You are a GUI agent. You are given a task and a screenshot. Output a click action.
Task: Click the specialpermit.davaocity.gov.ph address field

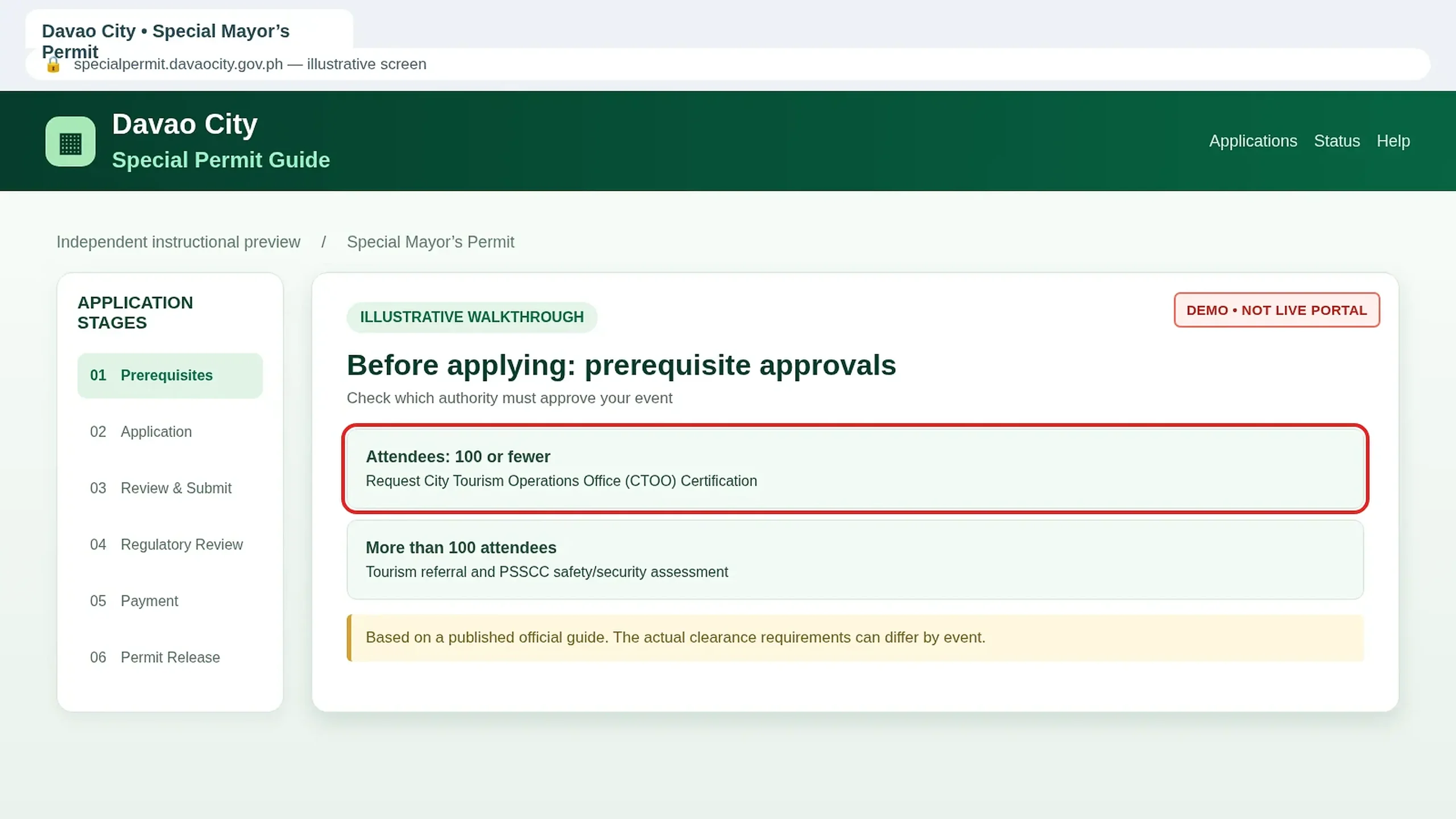pos(728,64)
